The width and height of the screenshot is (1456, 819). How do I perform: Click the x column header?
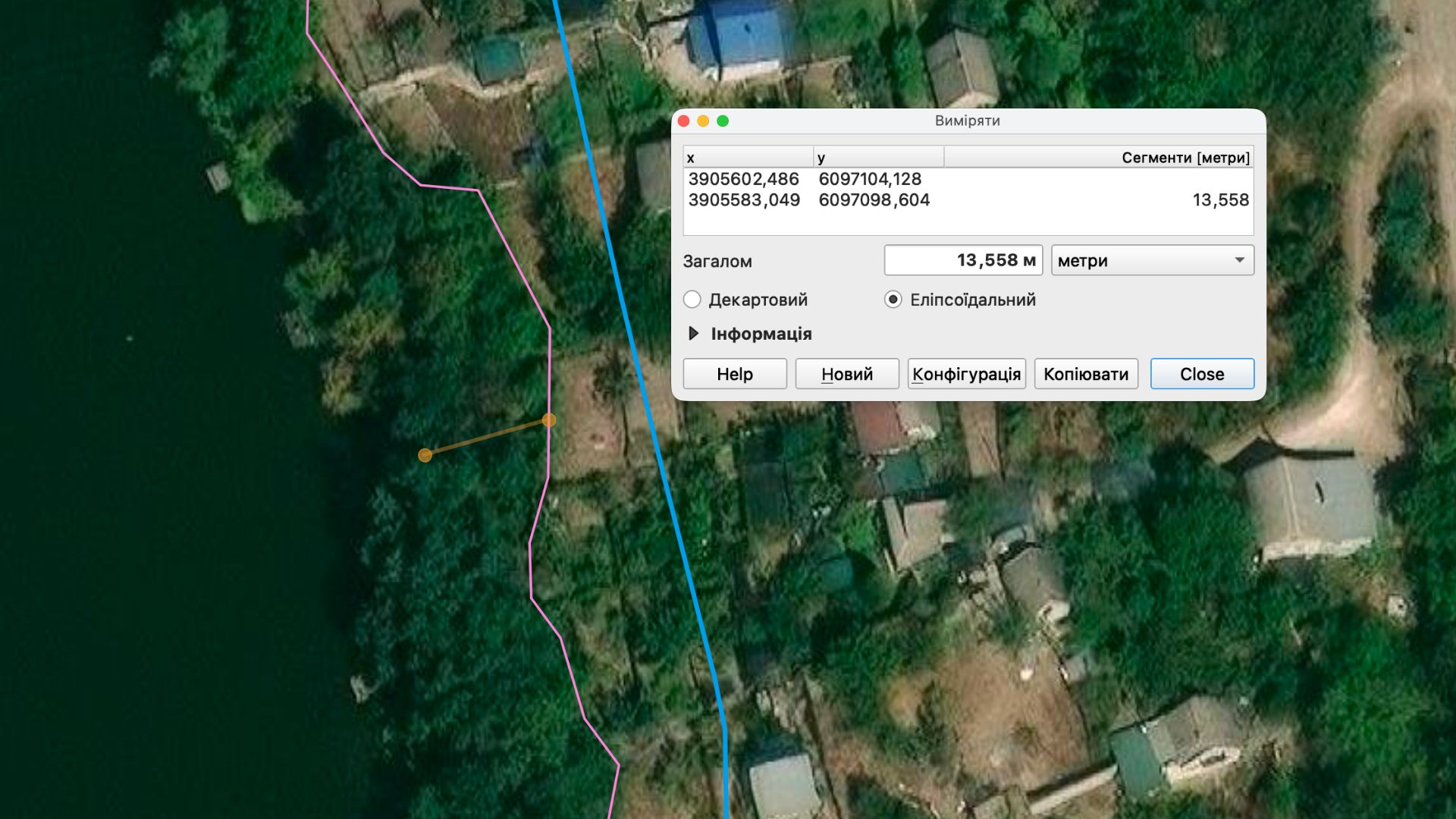(x=748, y=158)
